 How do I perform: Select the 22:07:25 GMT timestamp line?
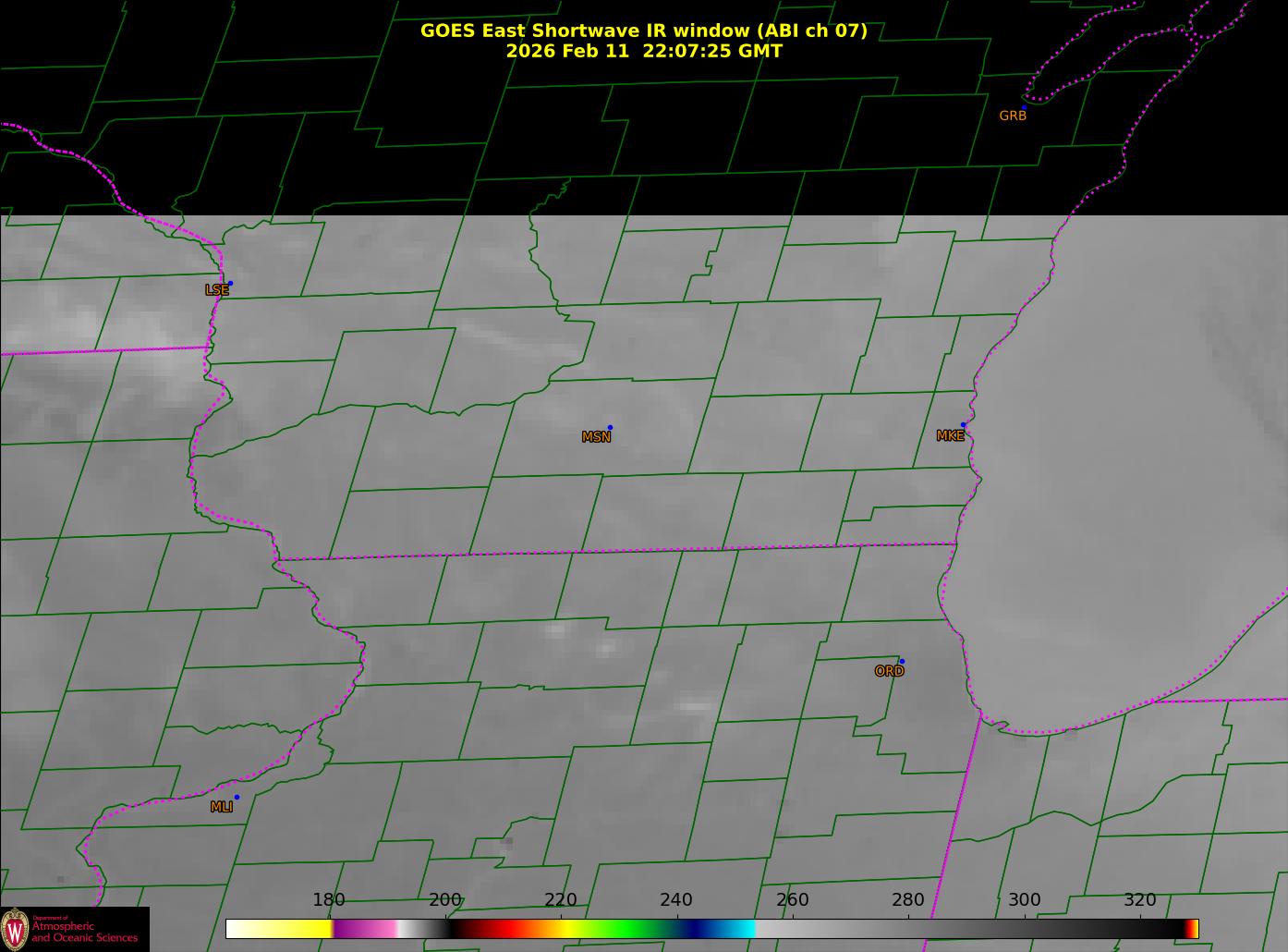click(x=643, y=52)
